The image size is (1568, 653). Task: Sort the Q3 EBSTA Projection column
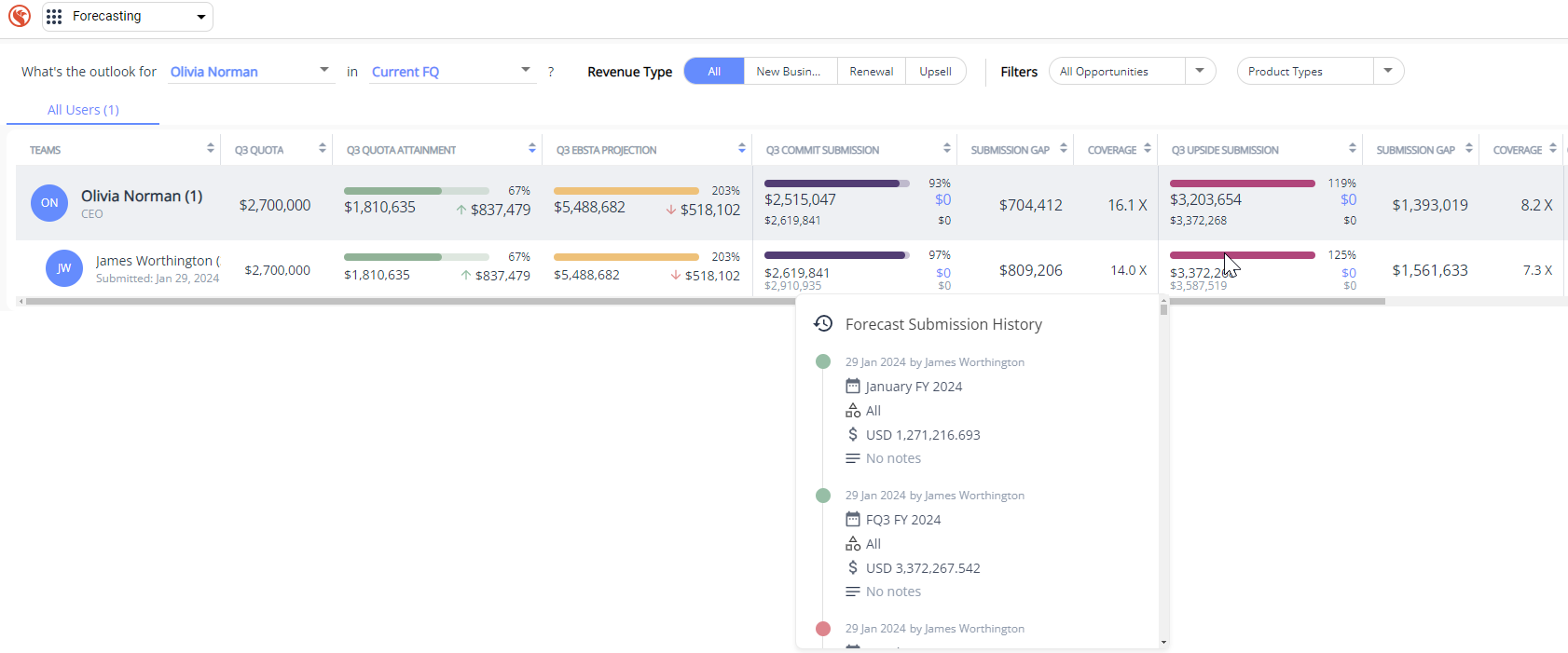[x=741, y=149]
